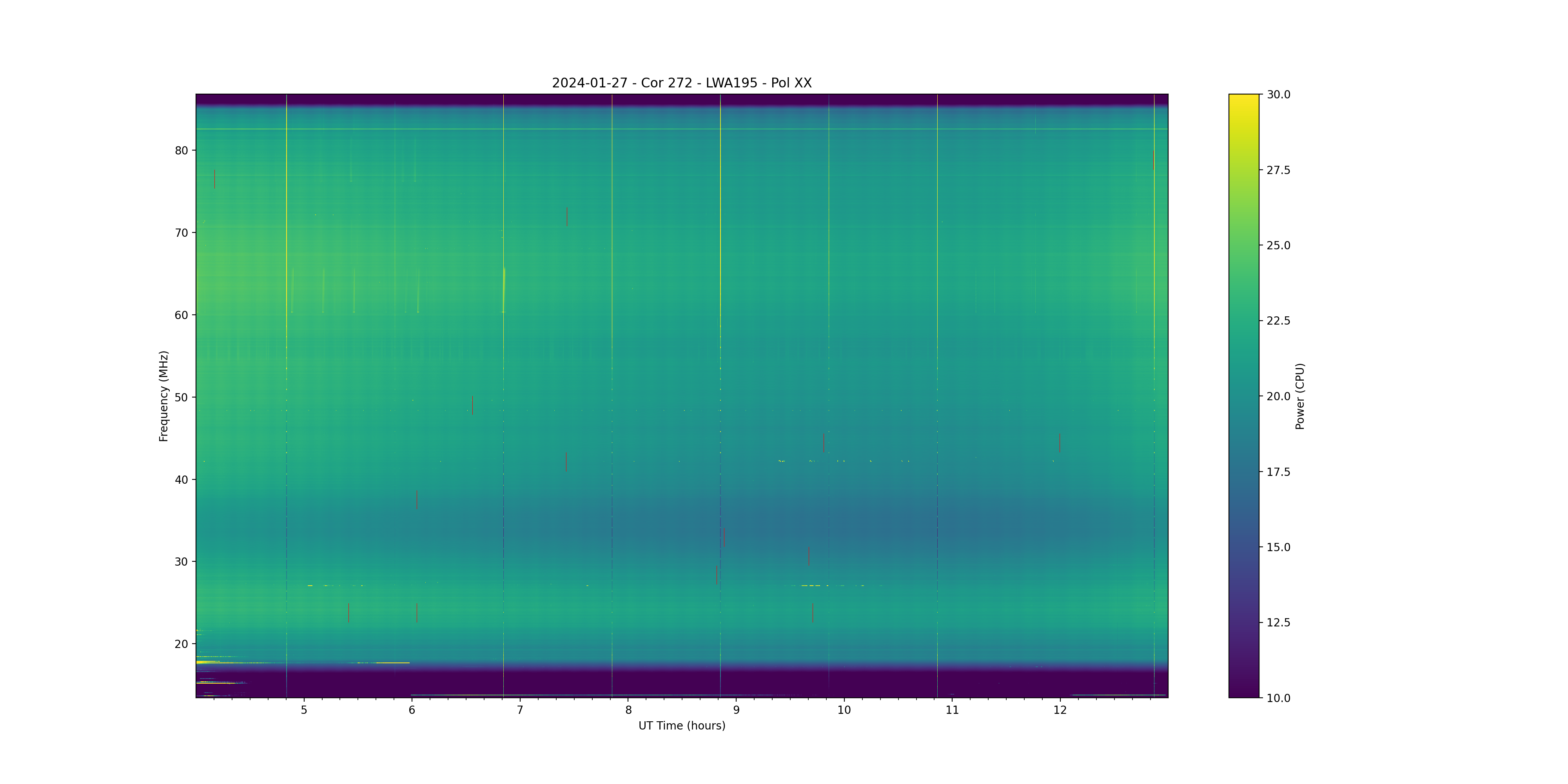
Task: Click the plot title text 2024-01-27 Cor 272
Action: [x=681, y=83]
